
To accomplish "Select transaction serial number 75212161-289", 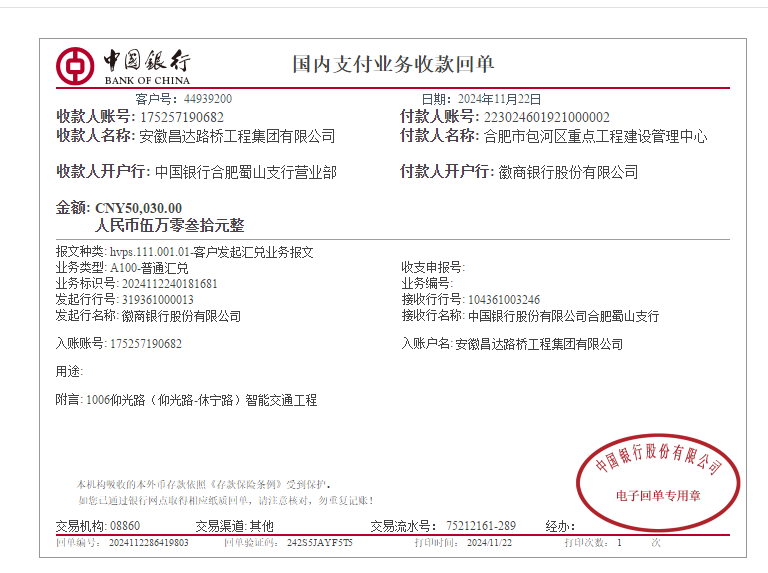I will [480, 526].
